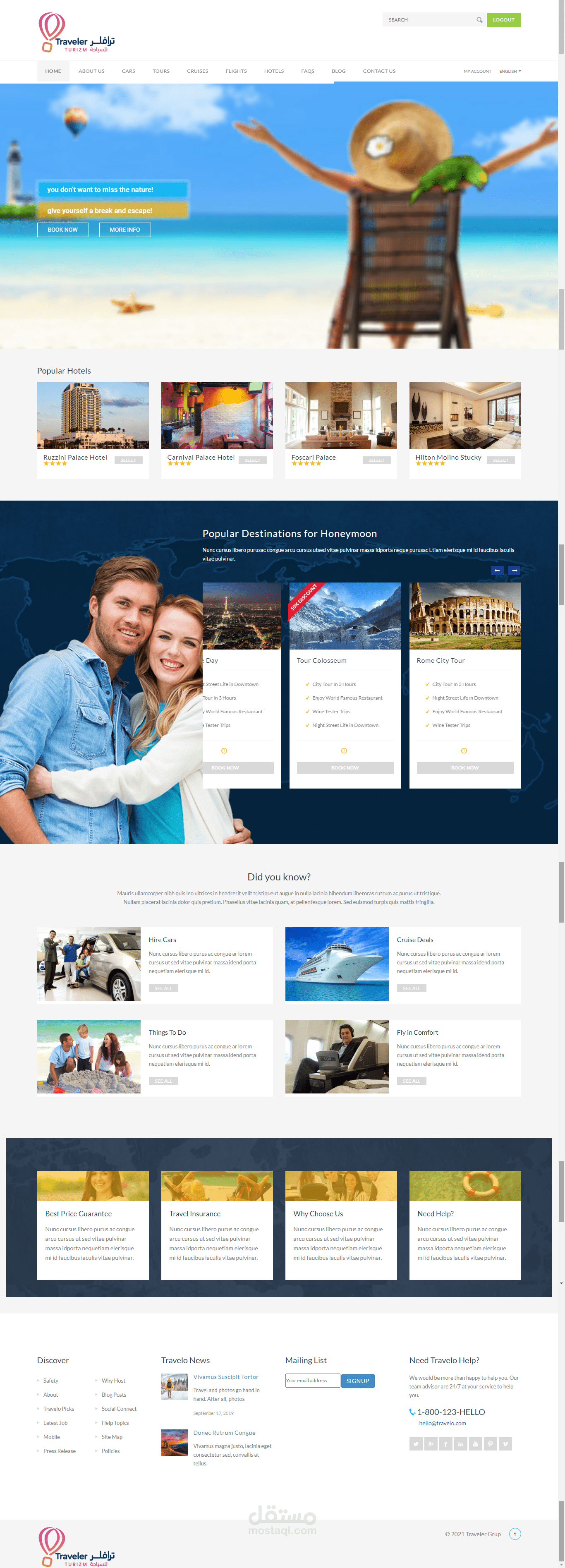Click the phone icon beside 1-800-123-HELLO
The width and height of the screenshot is (565, 1568).
[412, 1412]
